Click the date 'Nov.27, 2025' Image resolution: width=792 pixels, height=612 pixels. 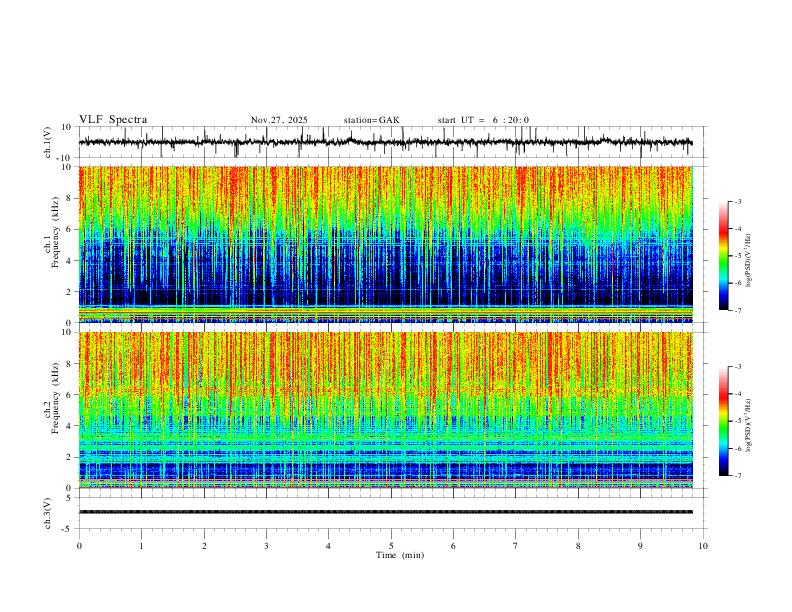coord(279,120)
